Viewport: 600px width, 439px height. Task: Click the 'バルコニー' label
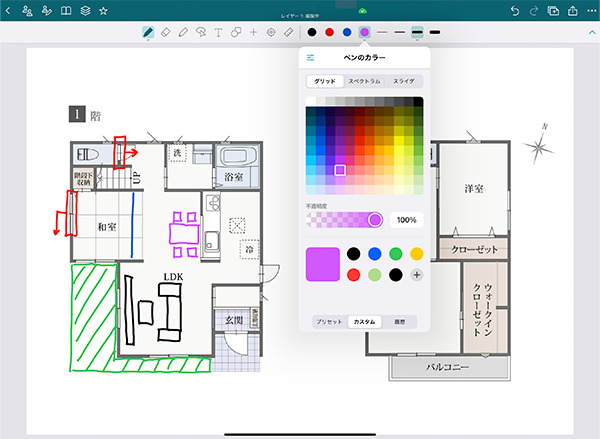447,367
